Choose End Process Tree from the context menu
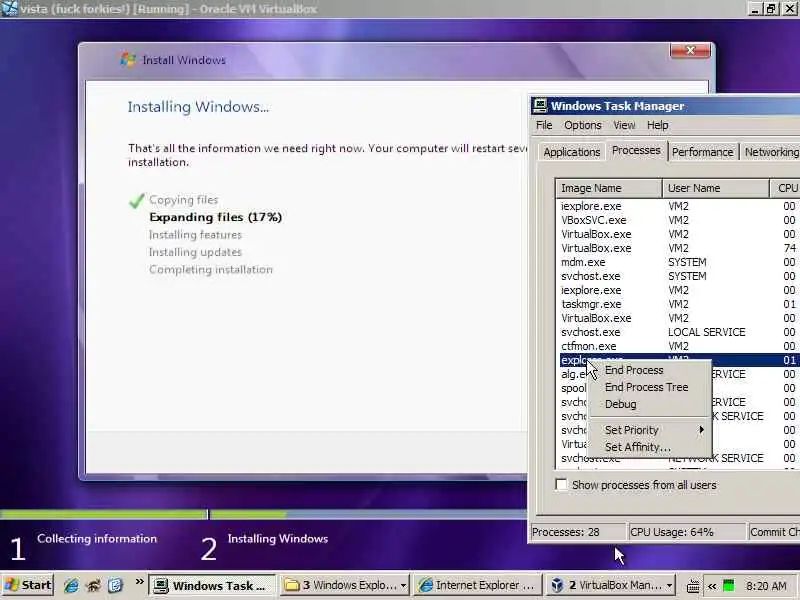 tap(650, 387)
